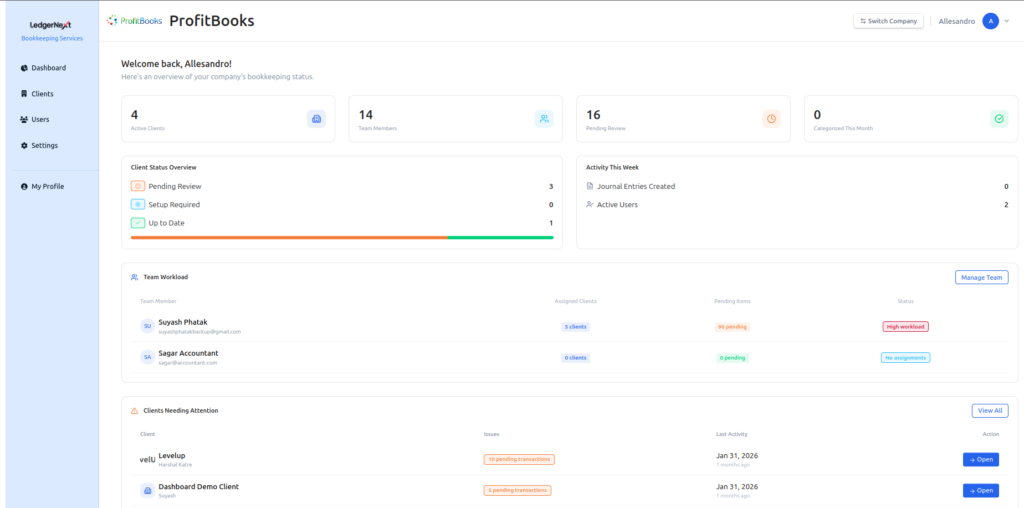The width and height of the screenshot is (1024, 508).
Task: Click the email suyashphatakbackup@gmail.com
Action: (x=200, y=332)
